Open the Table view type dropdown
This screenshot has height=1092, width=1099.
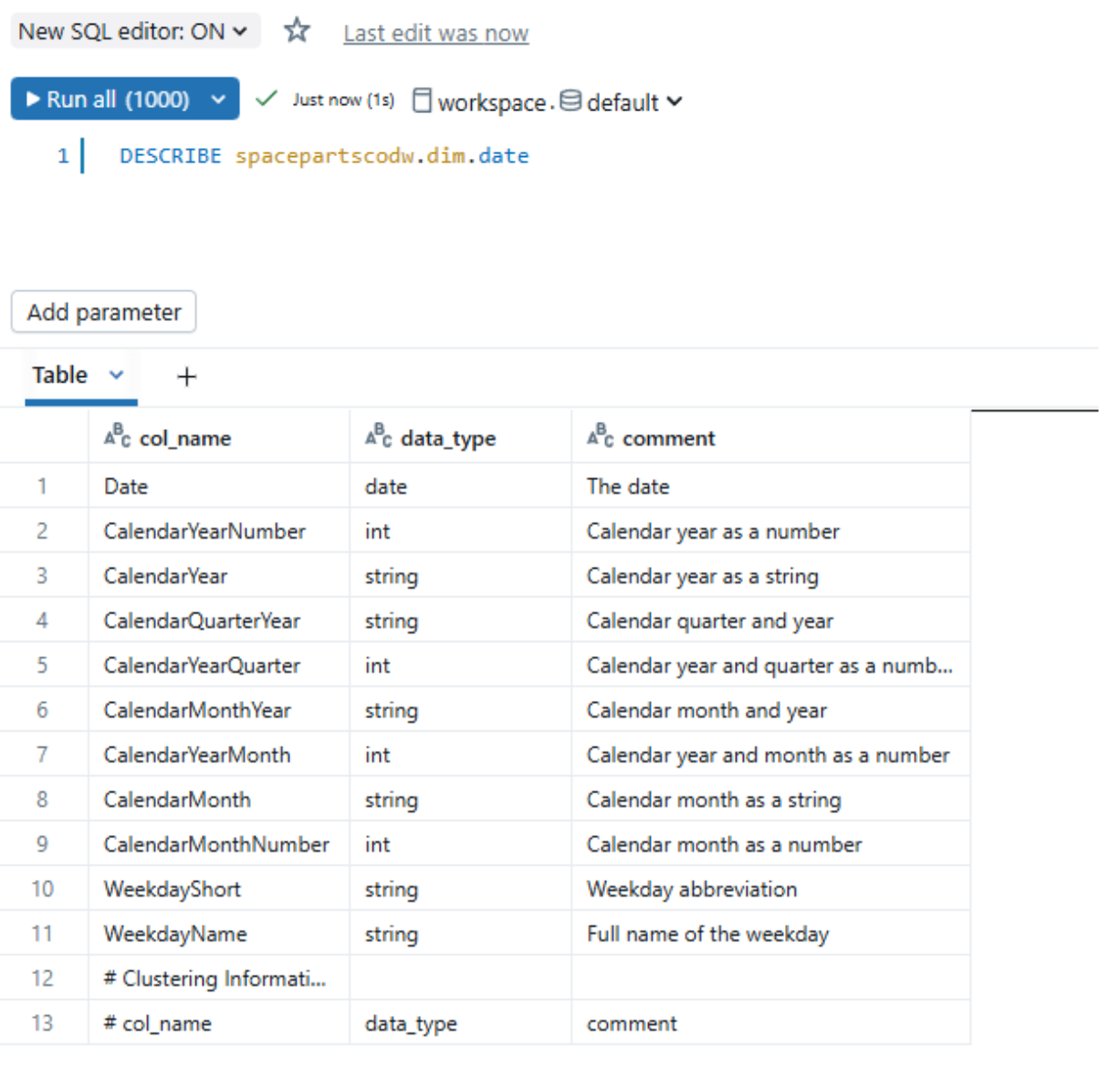pos(116,375)
